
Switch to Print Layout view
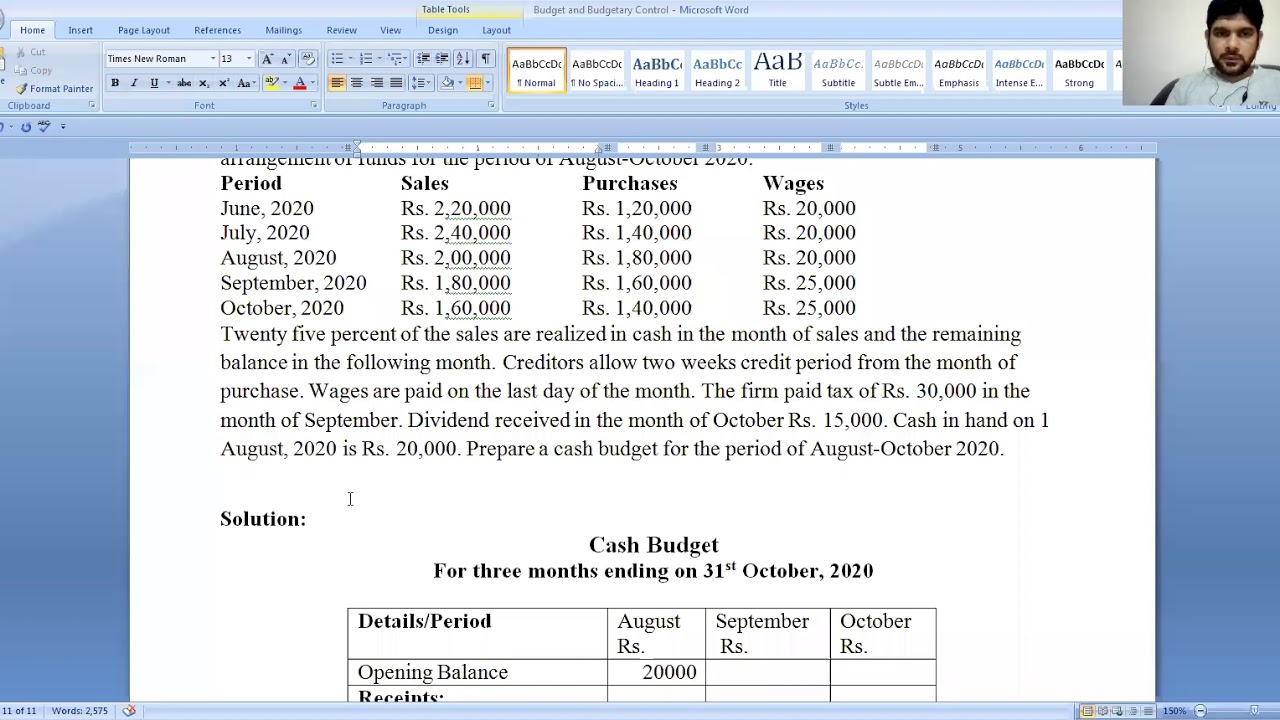click(x=1087, y=711)
